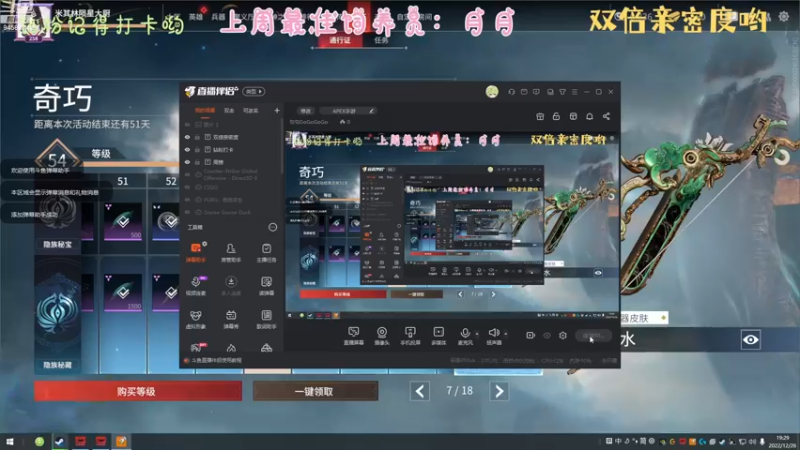Open the notification bell in streaming app
800x450 pixels.
589,116
